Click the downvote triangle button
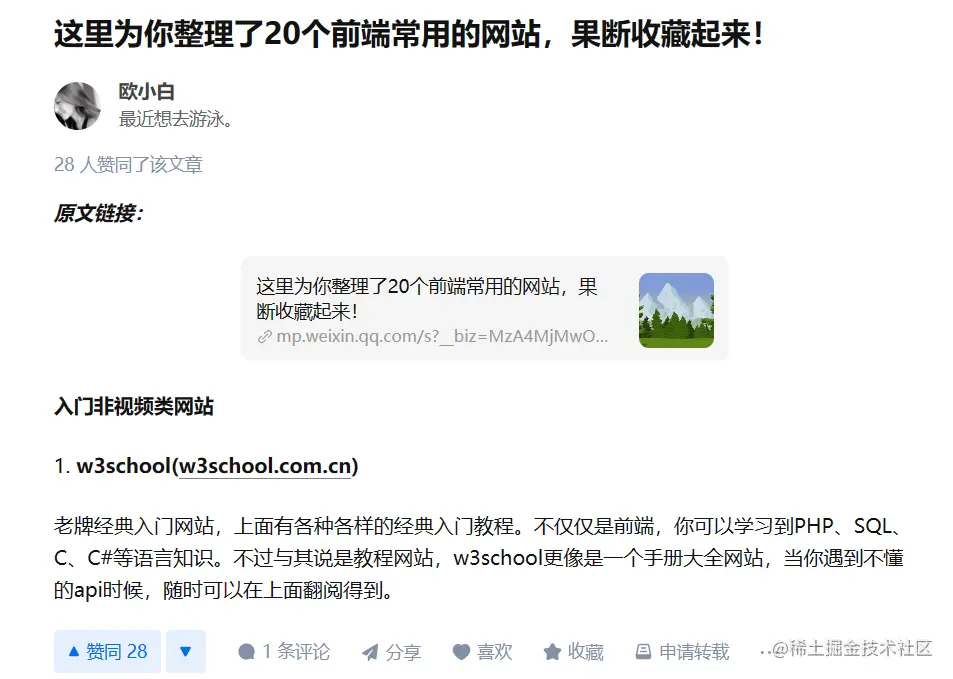Screen dimensions: 953x679 coord(186,652)
